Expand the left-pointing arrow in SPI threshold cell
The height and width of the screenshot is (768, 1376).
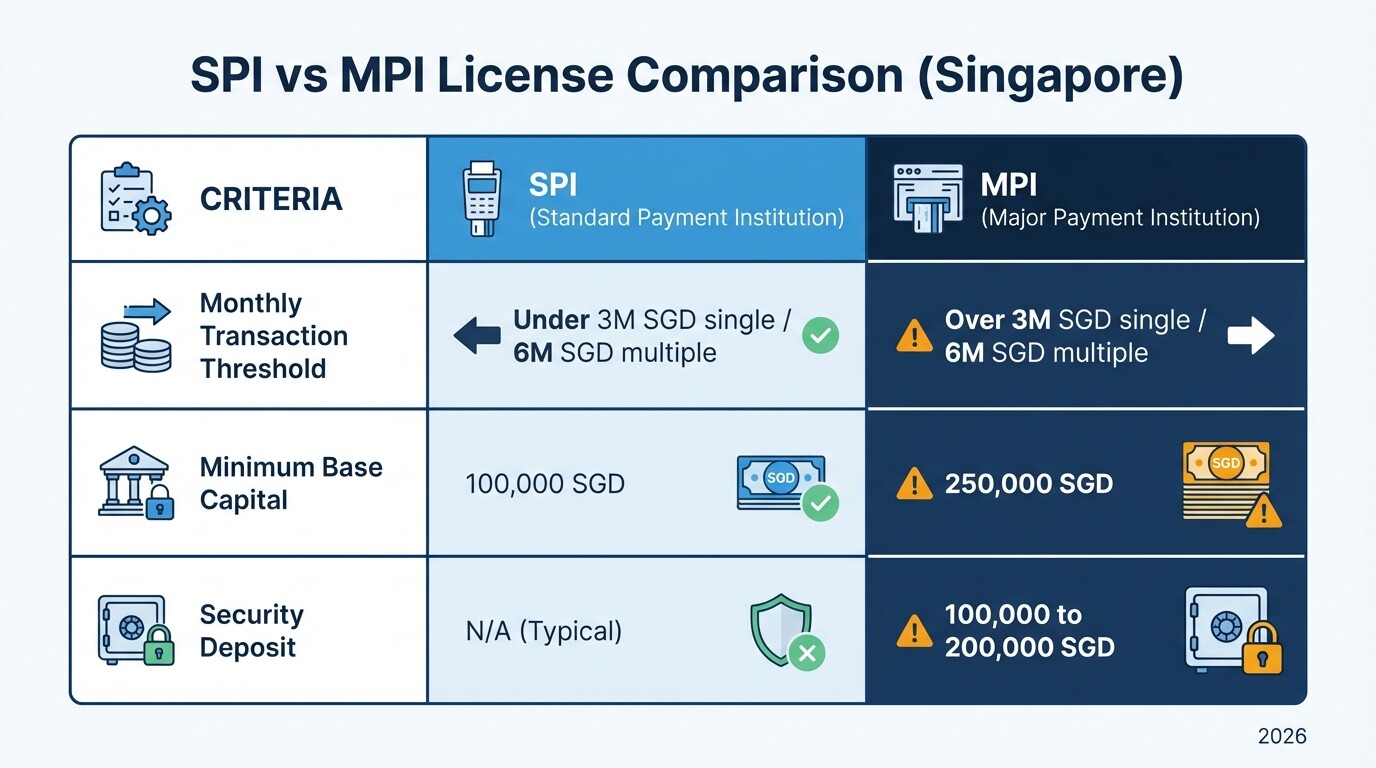pos(475,336)
